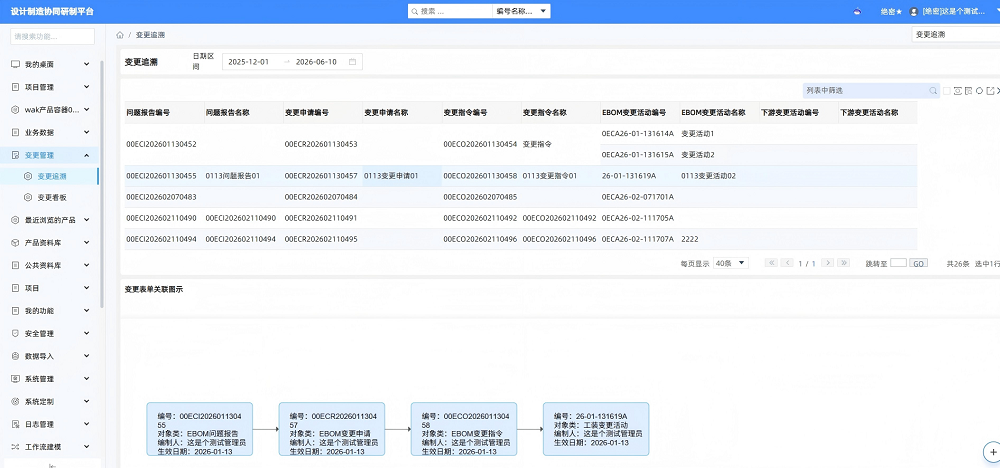Open the 我的功能 sidebar menu item
This screenshot has height=468, width=1000.
click(50, 311)
